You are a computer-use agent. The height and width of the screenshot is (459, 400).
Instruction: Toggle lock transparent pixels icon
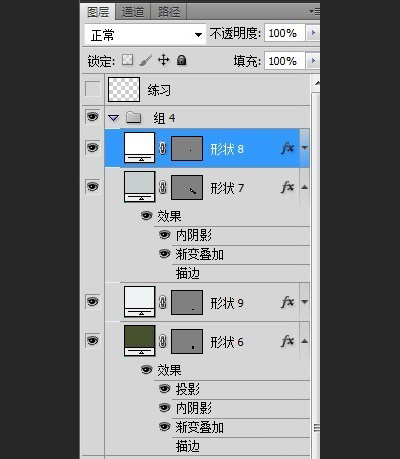[x=127, y=60]
